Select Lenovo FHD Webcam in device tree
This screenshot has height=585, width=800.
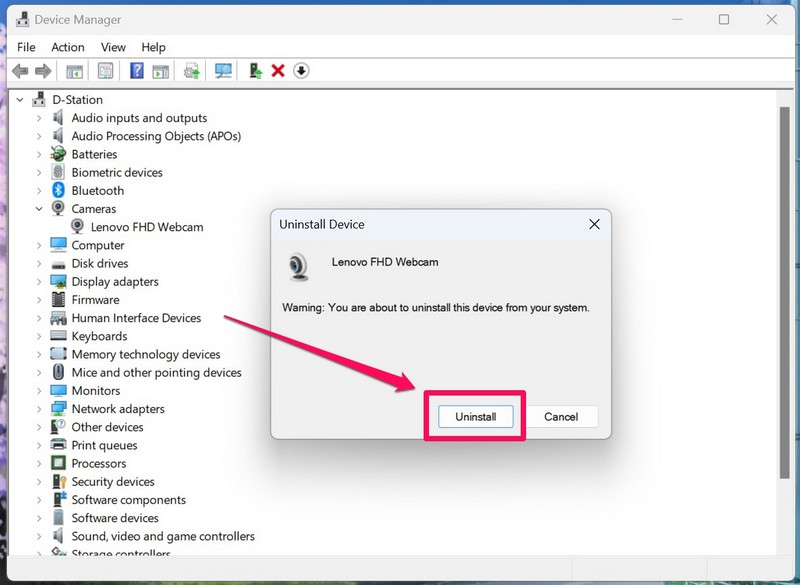coord(146,227)
